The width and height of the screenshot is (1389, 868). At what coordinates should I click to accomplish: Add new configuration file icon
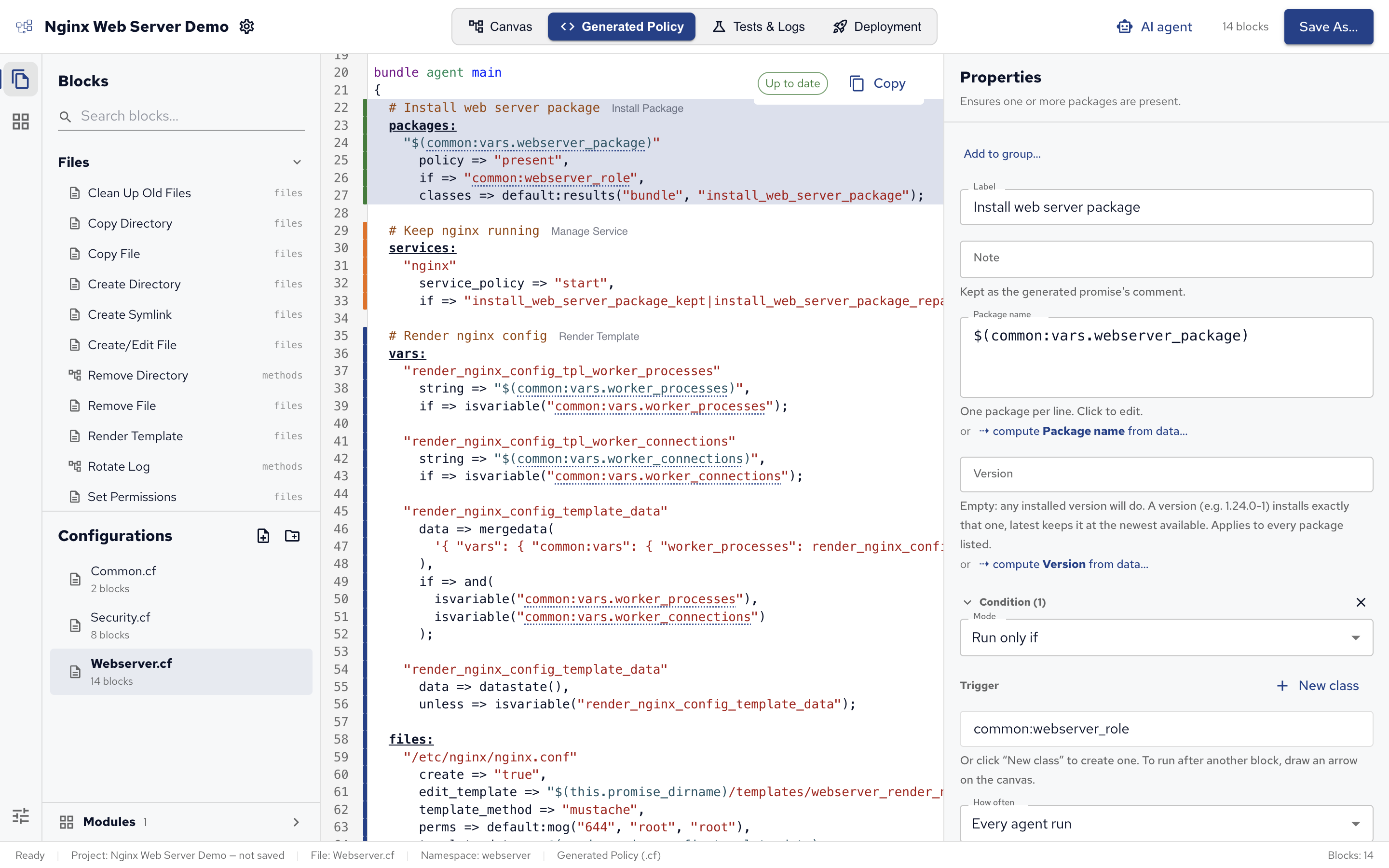pyautogui.click(x=263, y=536)
